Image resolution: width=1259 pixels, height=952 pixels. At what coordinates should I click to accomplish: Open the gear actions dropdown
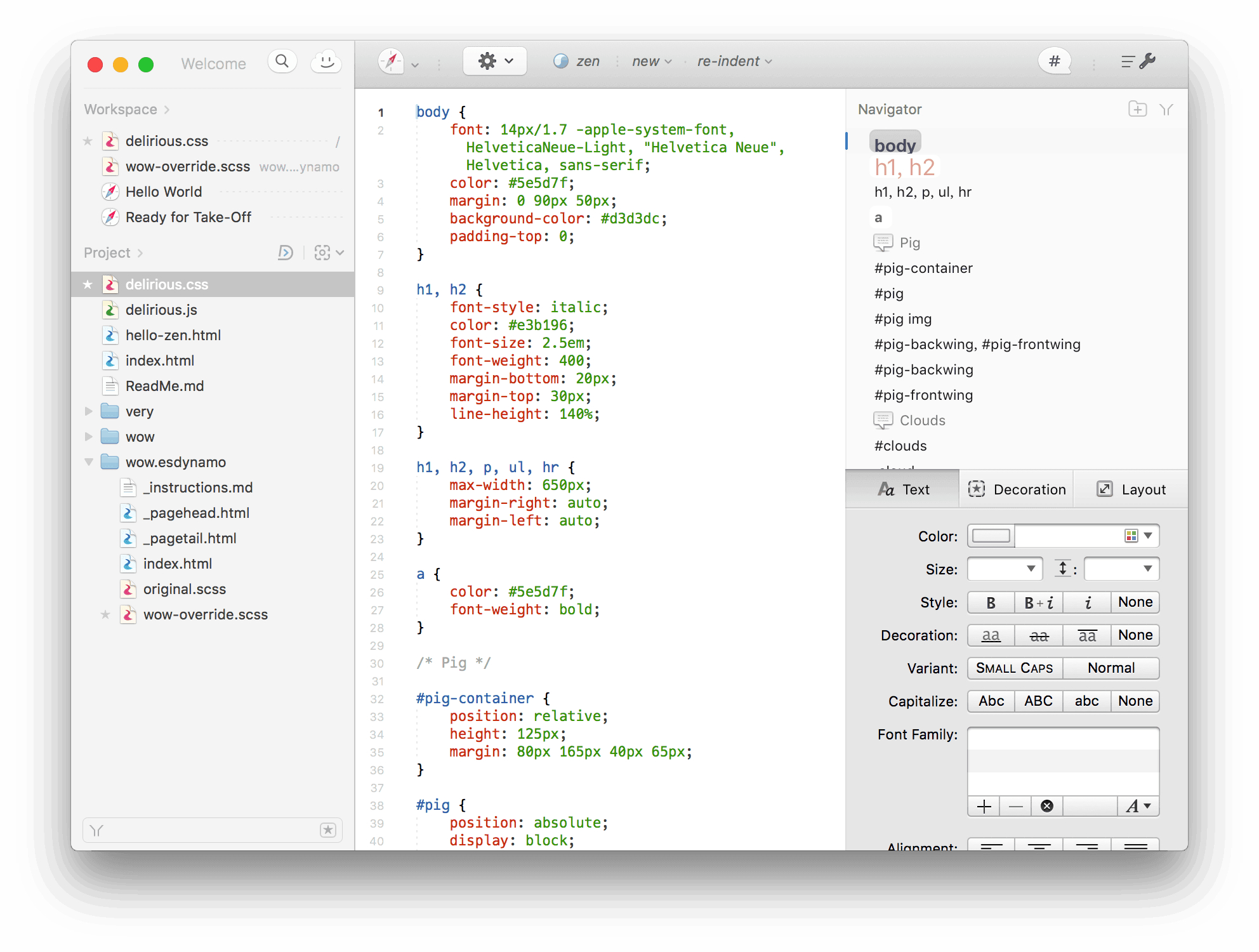tap(495, 62)
